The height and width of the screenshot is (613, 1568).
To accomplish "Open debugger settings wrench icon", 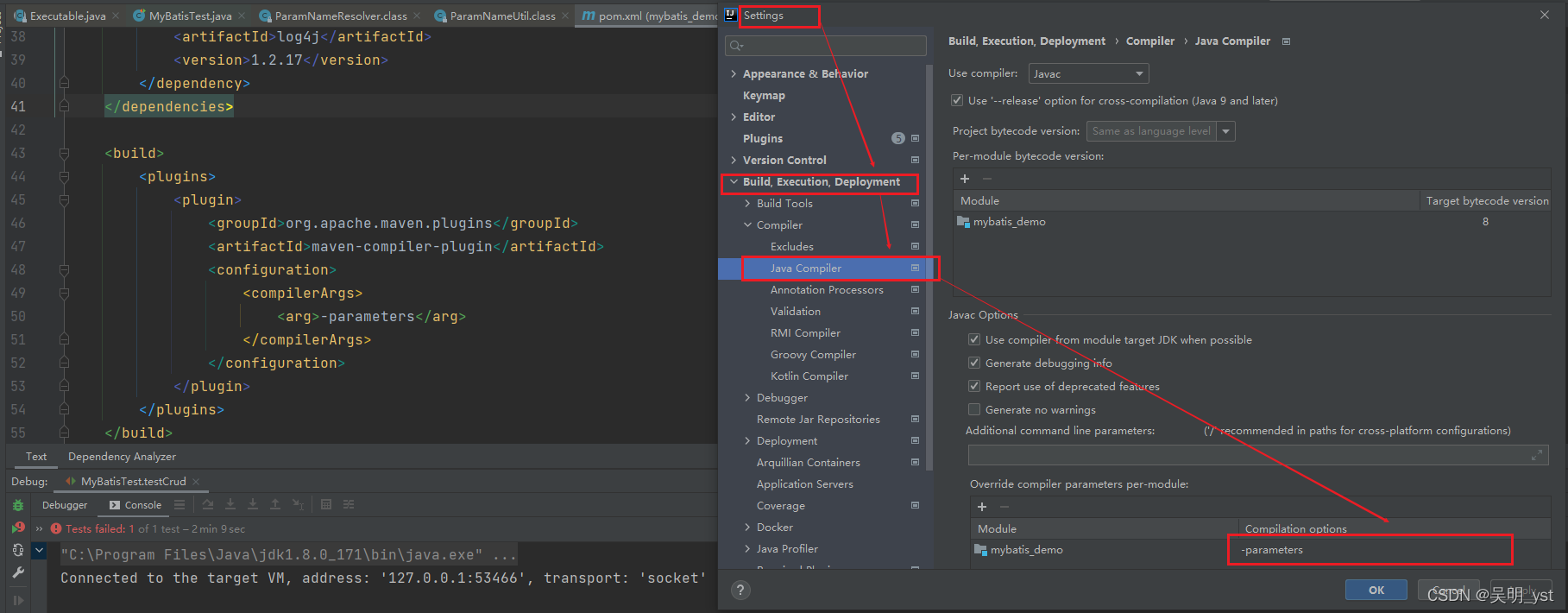I will (x=18, y=572).
